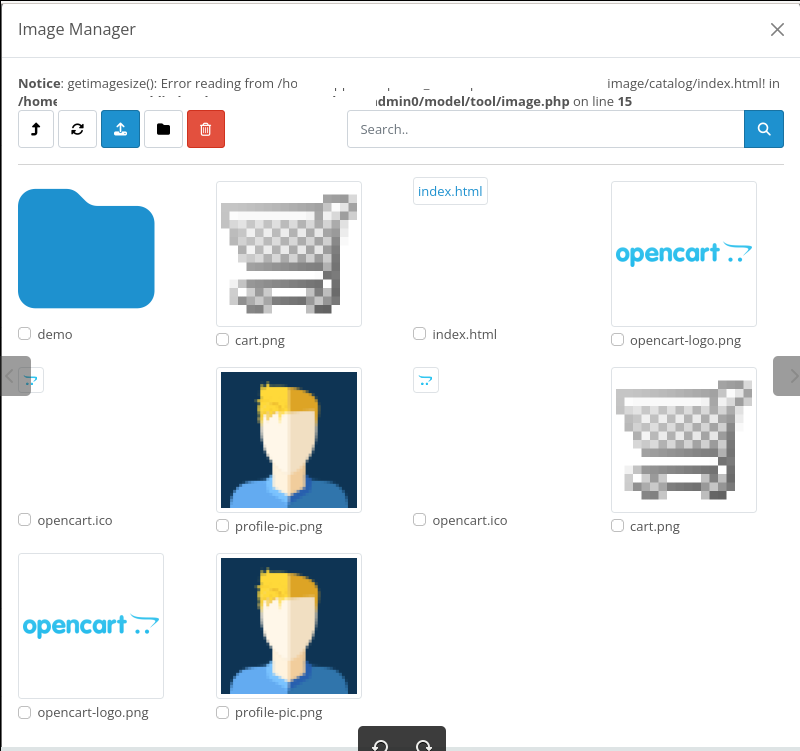This screenshot has height=751, width=800.
Task: Click inside the Search input field
Action: [x=545, y=129]
